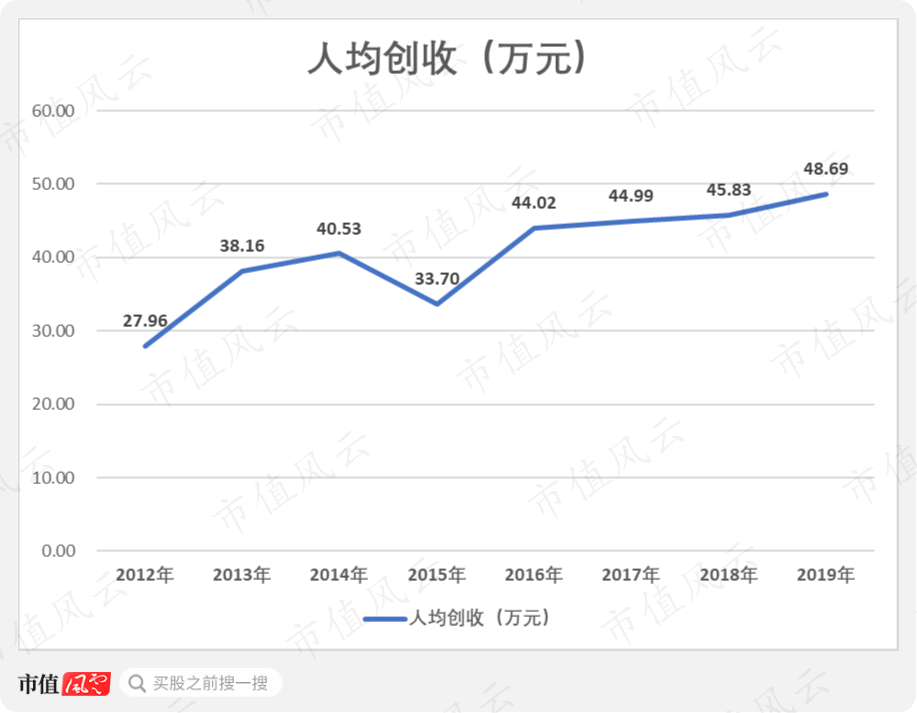Click the search magnifier icon
Screen dimensions: 917x713
coord(137,683)
